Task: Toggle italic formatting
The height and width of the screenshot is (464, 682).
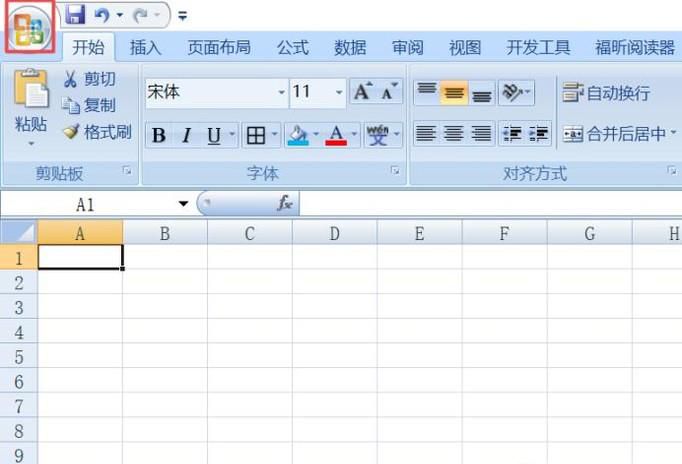Action: [187, 135]
